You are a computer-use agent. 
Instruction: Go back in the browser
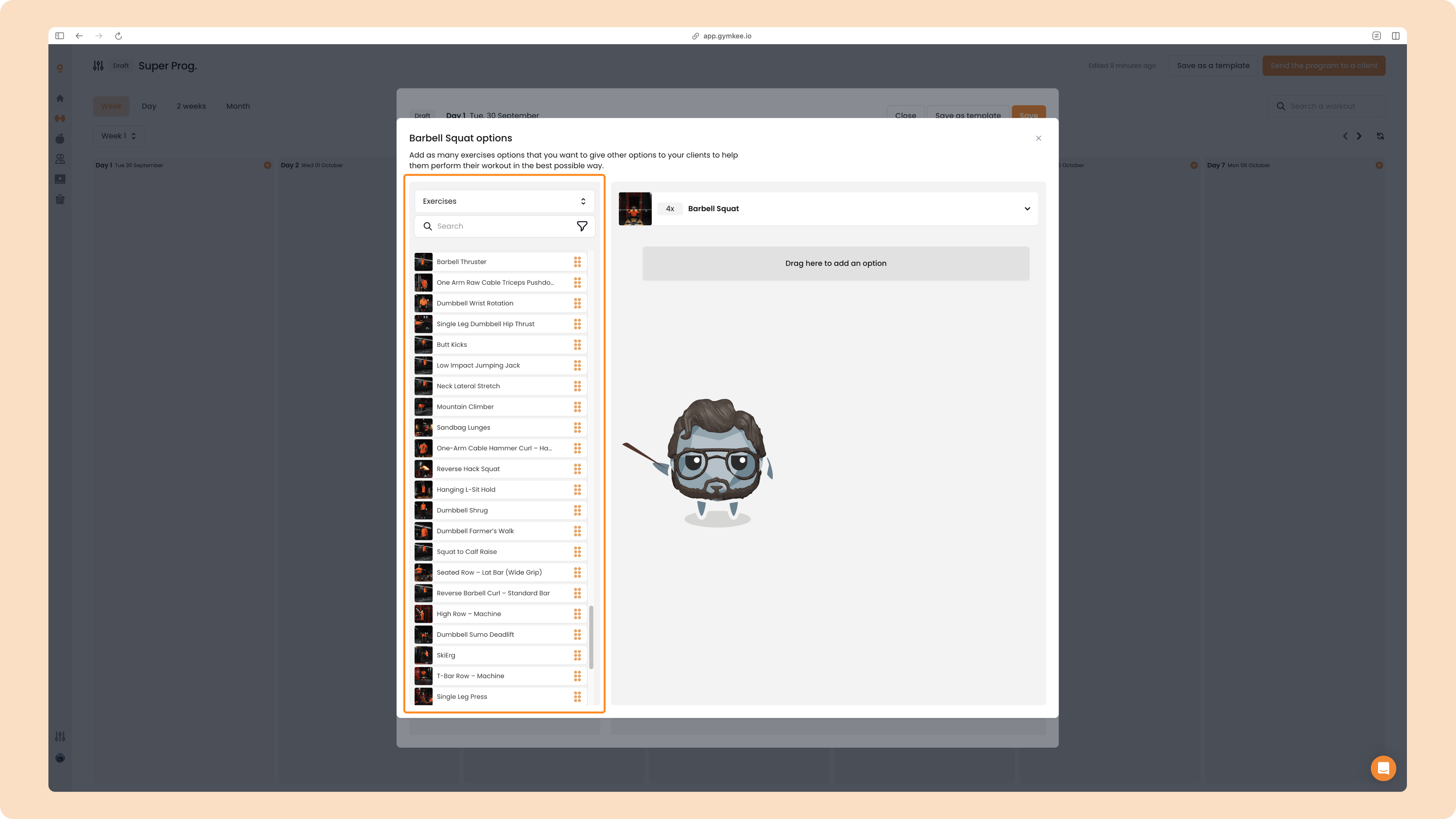click(x=79, y=36)
